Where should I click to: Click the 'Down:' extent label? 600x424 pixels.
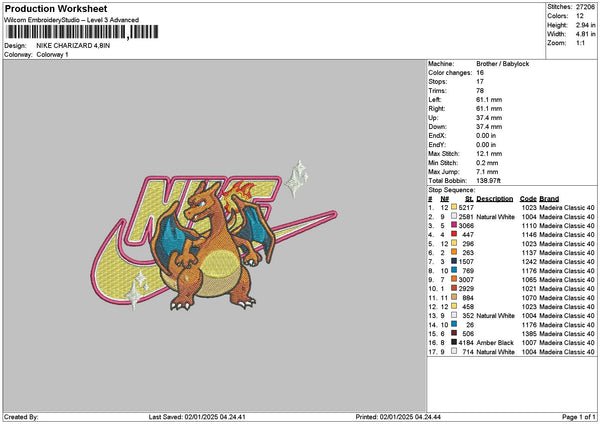coord(437,127)
